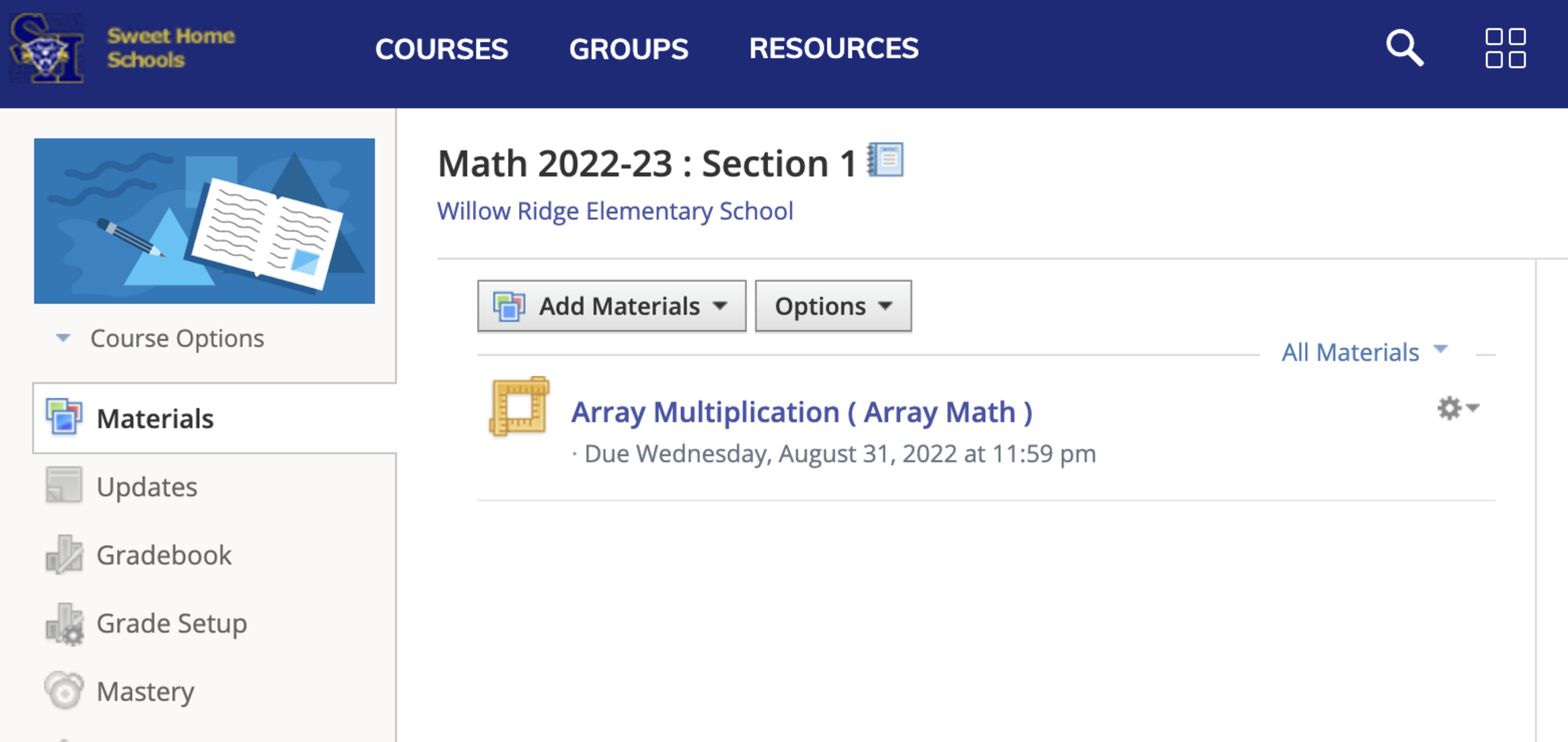Select the Materials tab in sidebar
Screen dimensions: 1568x742
point(155,419)
